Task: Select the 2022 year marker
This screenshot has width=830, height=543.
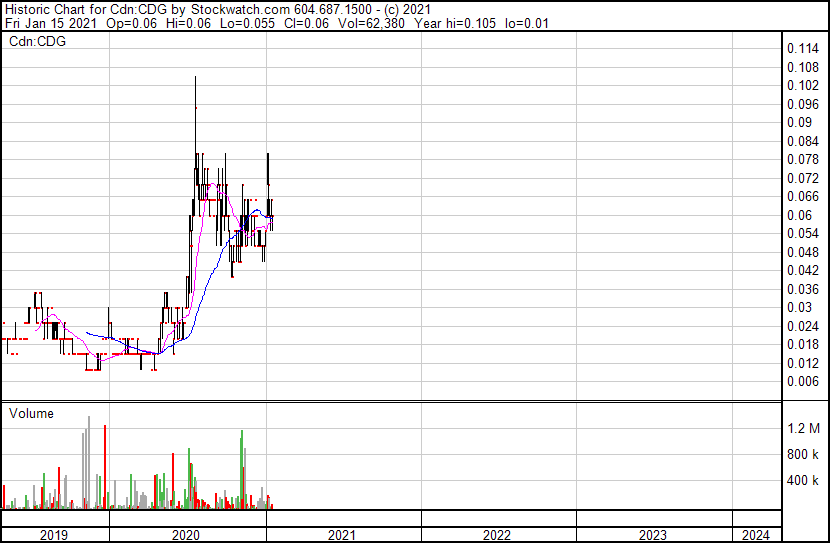Action: [497, 535]
